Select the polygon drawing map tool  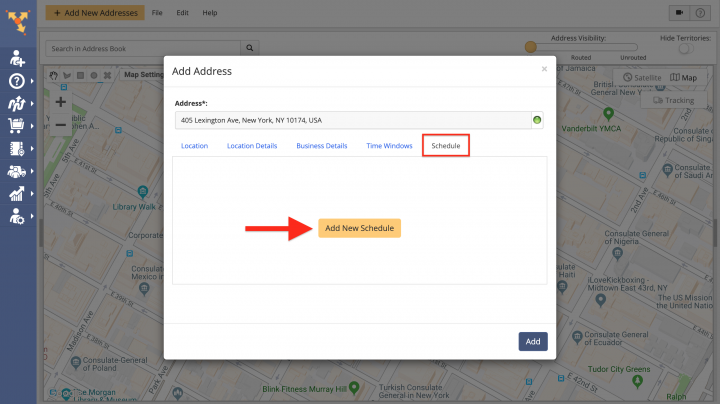coord(67,75)
